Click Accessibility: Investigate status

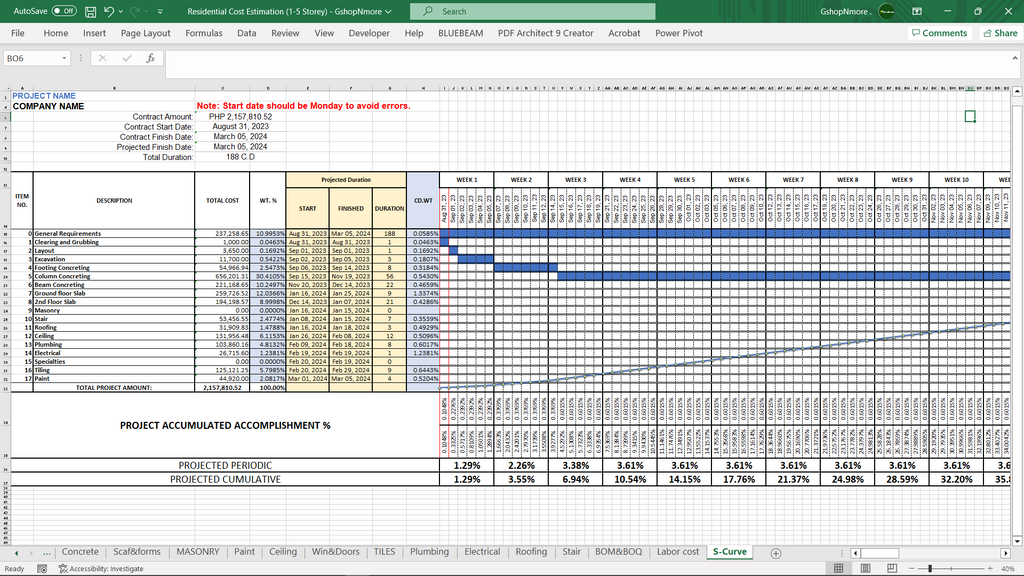[x=101, y=569]
